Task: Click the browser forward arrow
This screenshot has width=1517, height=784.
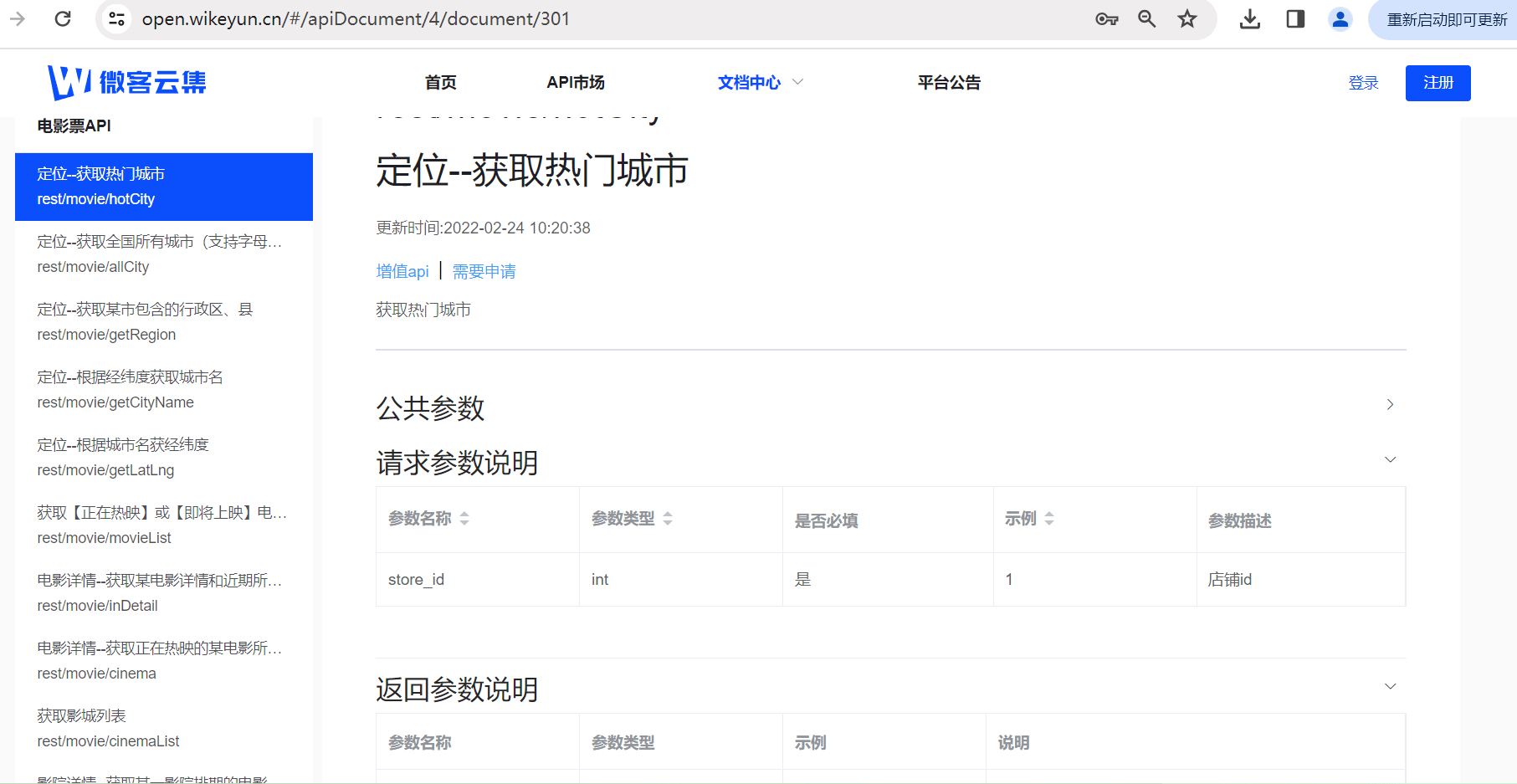Action: coord(17,18)
